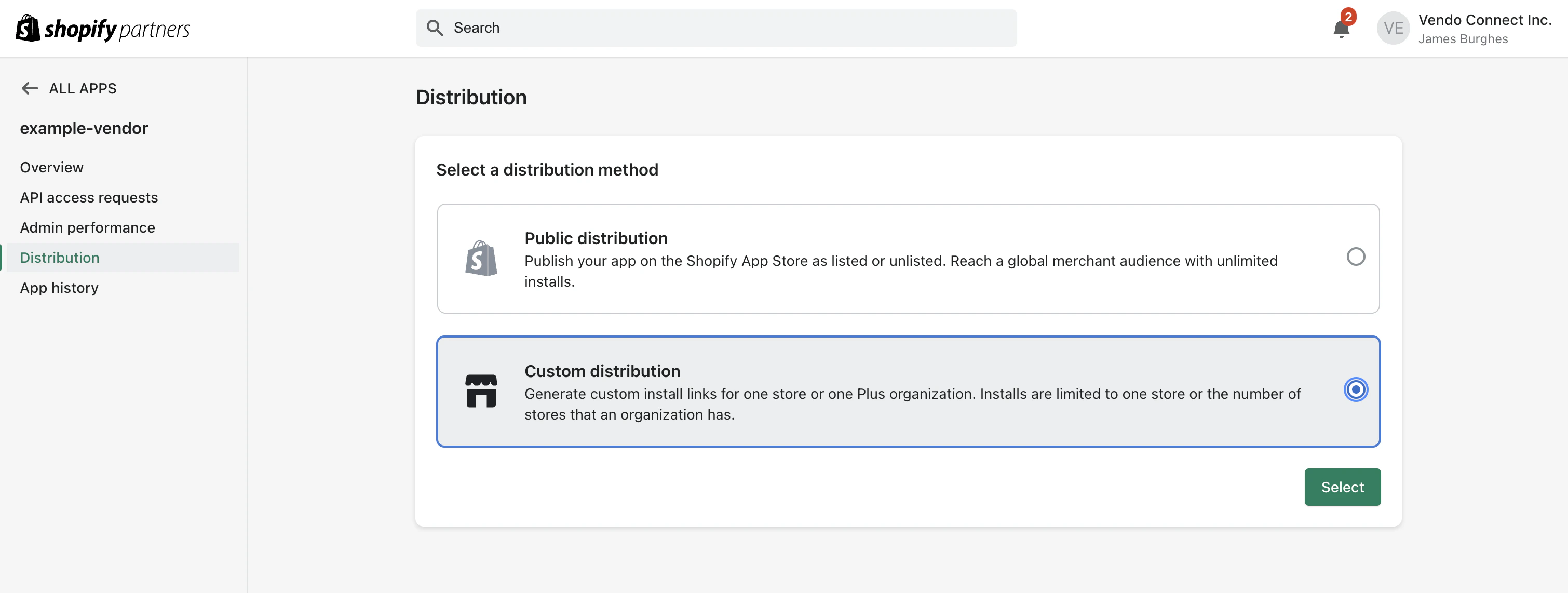The width and height of the screenshot is (1568, 593).
Task: Select the Public distribution radio button
Action: pos(1356,257)
